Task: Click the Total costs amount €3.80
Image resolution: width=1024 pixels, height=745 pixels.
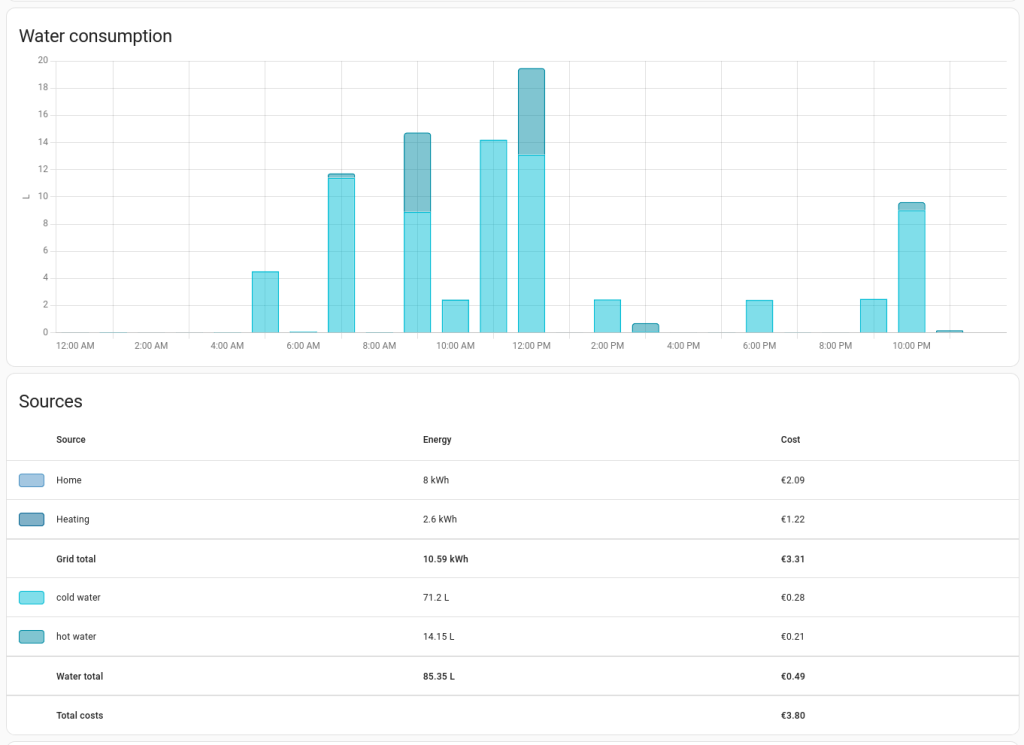Action: (x=792, y=715)
